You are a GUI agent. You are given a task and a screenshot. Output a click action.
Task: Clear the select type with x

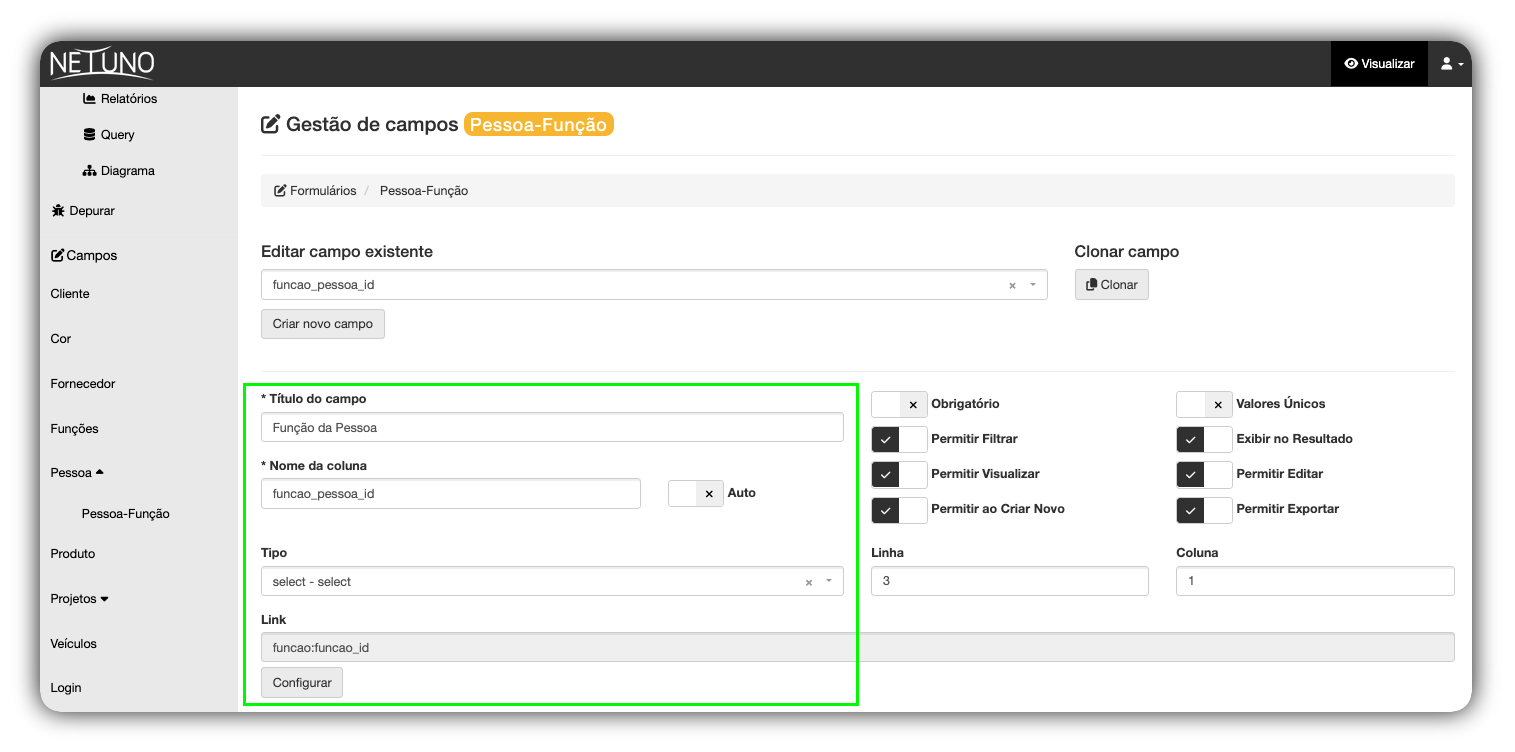point(809,583)
